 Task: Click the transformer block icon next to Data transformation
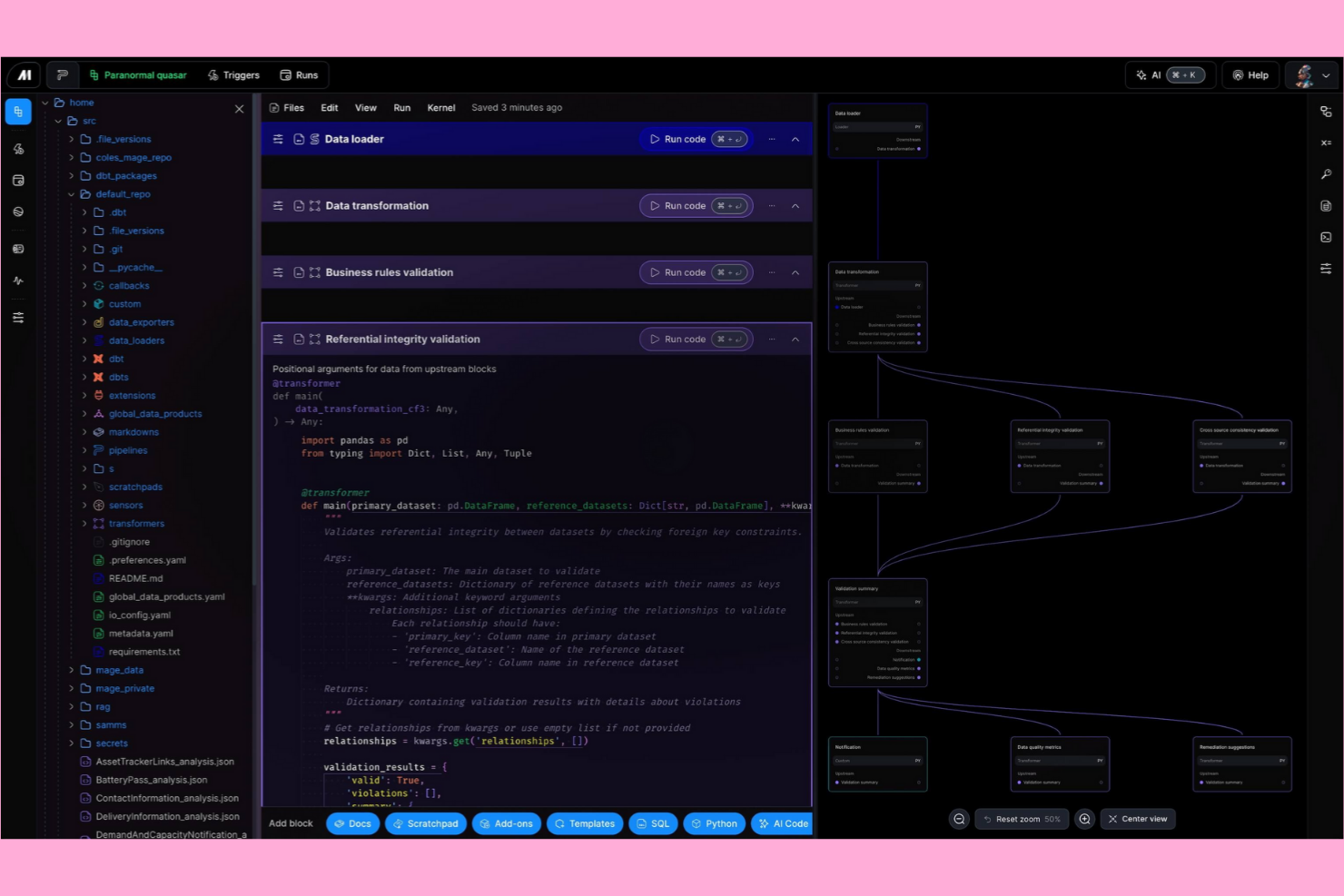coord(314,205)
